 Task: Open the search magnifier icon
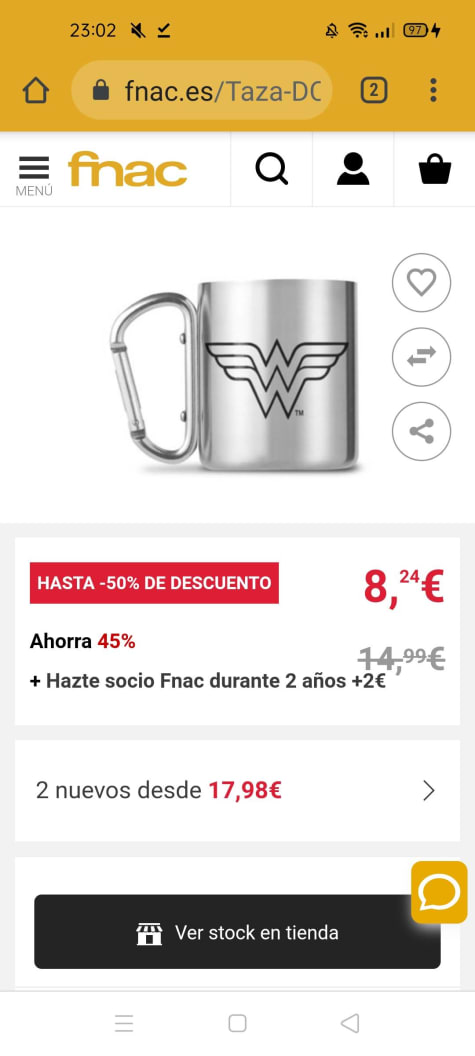[272, 169]
